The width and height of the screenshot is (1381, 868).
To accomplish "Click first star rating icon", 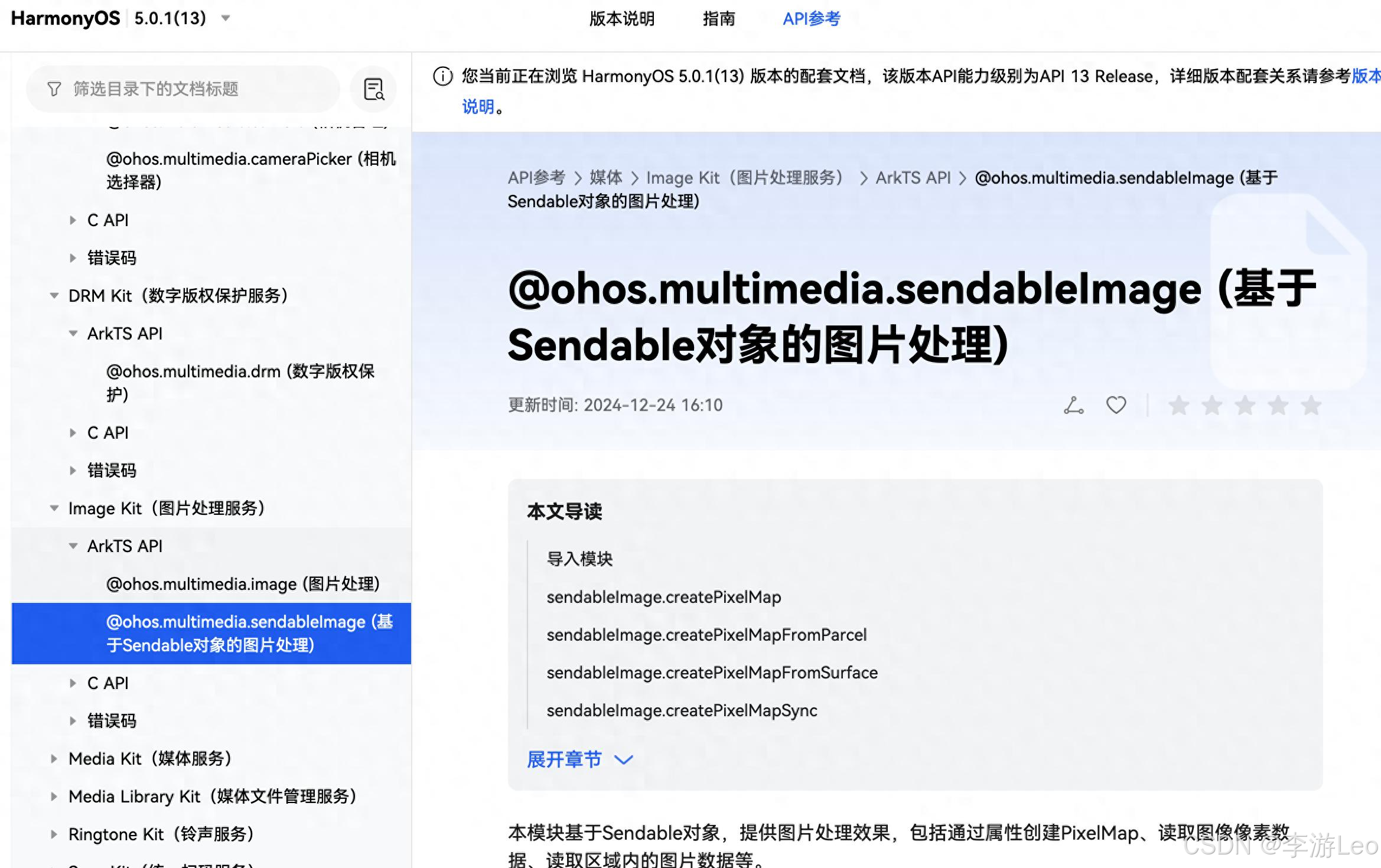I will pos(1179,404).
